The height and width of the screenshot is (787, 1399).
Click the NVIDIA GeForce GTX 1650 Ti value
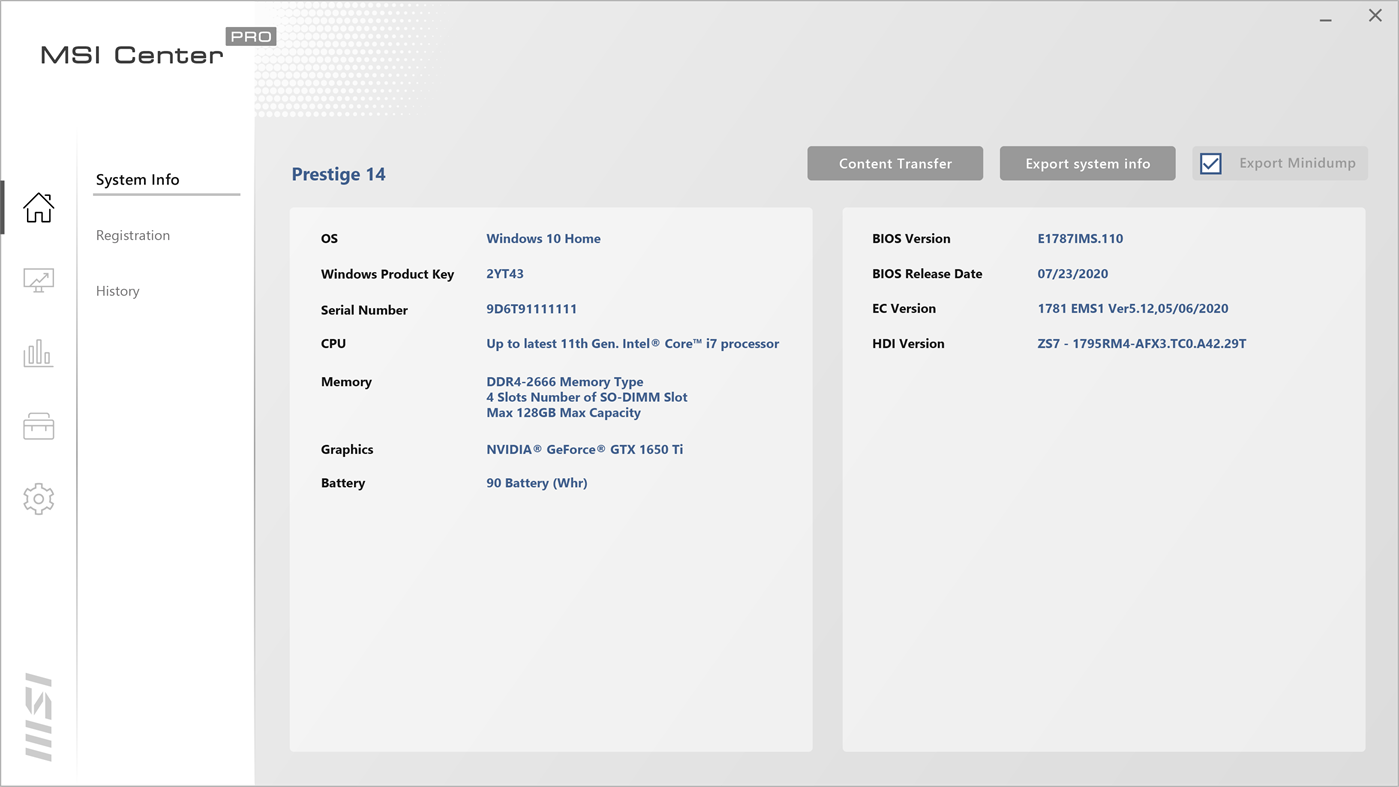585,449
